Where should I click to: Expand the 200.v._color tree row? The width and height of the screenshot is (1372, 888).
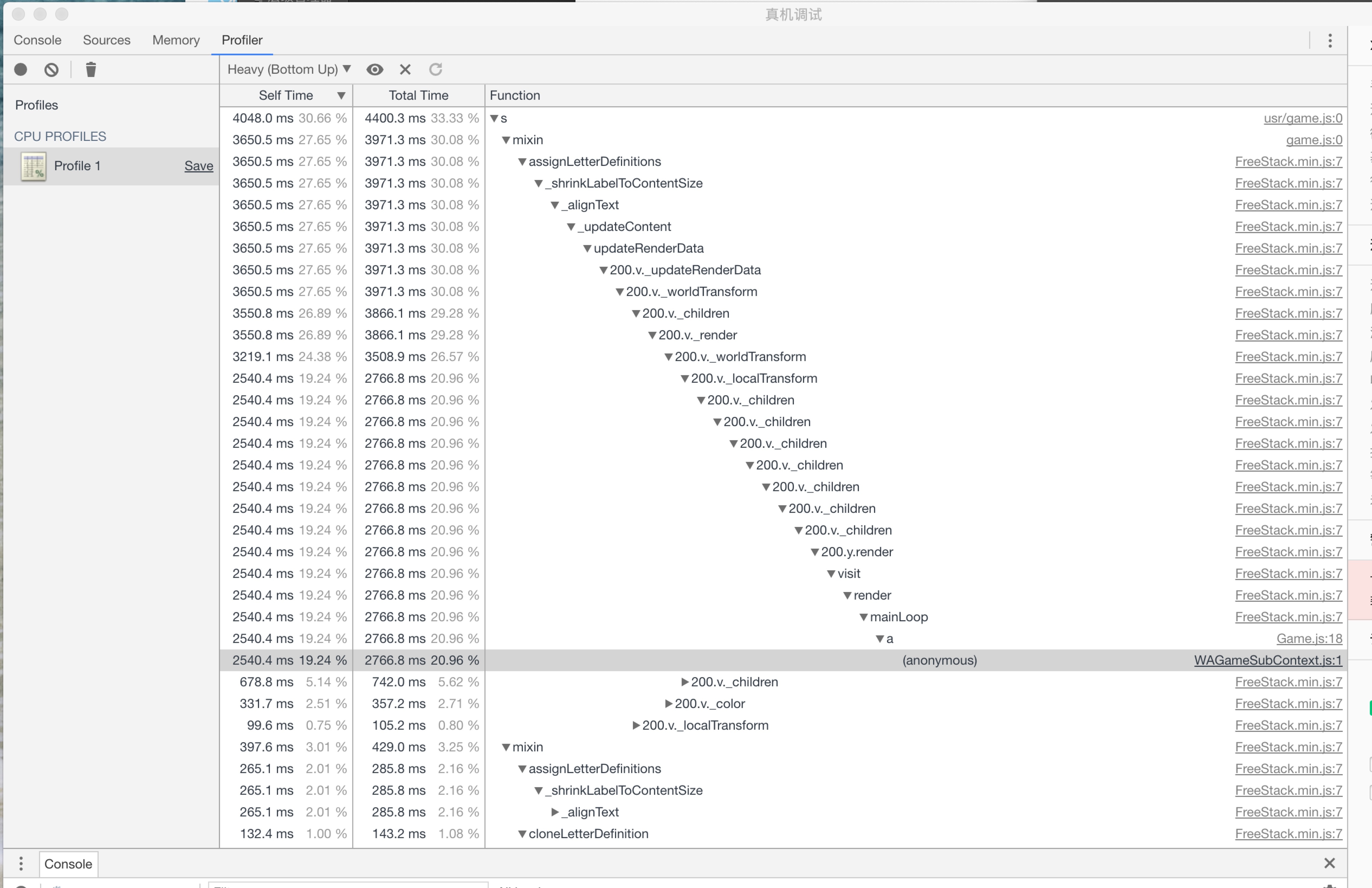668,704
